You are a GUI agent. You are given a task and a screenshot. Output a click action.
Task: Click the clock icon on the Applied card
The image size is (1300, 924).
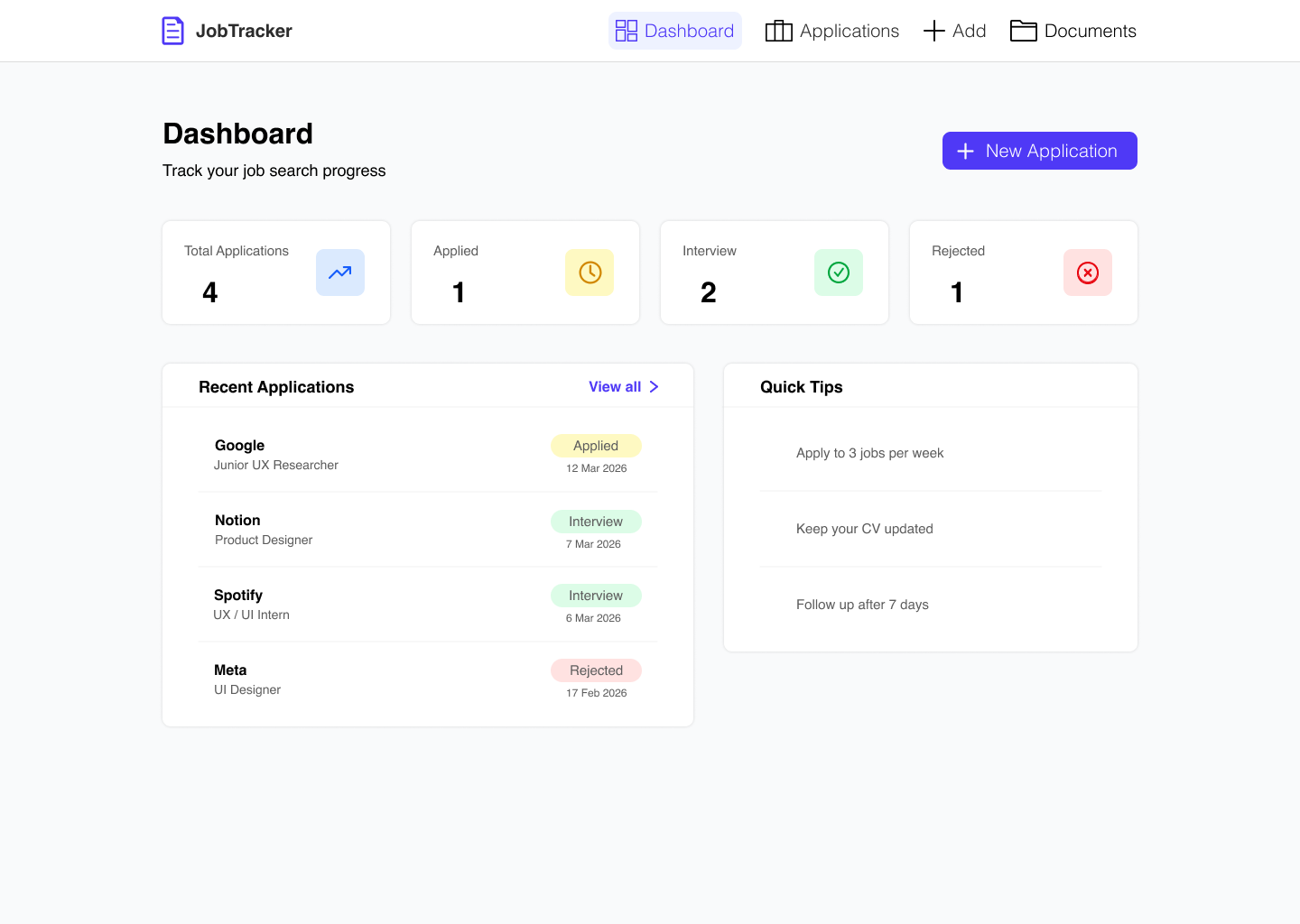tap(590, 272)
